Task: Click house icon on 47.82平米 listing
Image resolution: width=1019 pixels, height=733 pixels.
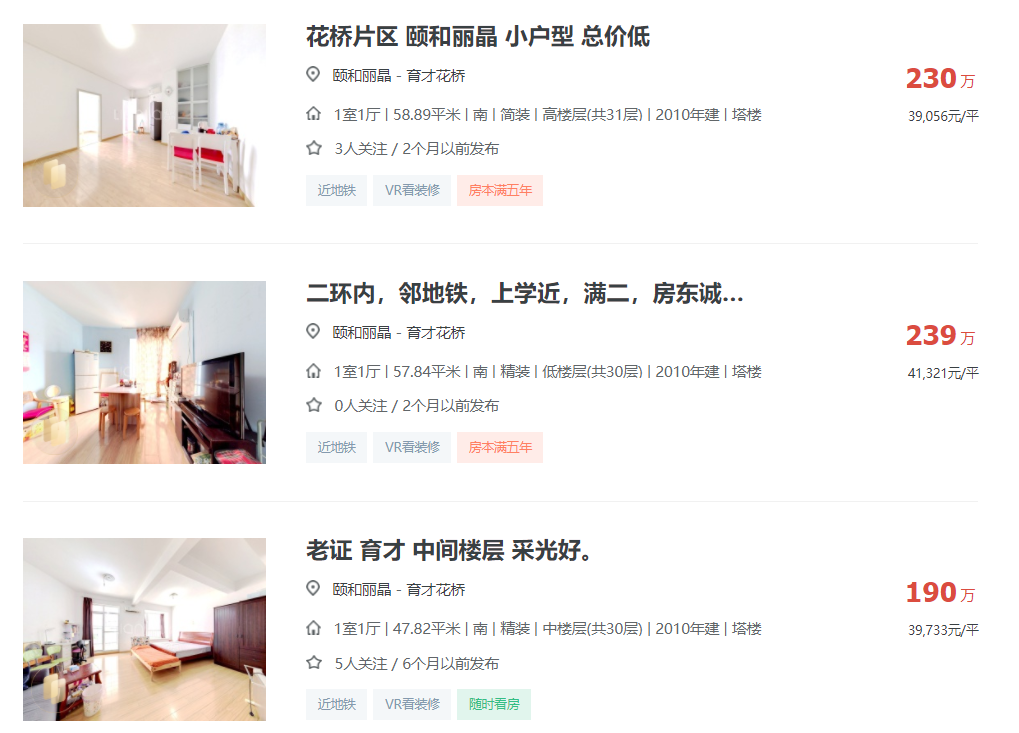Action: click(x=313, y=628)
